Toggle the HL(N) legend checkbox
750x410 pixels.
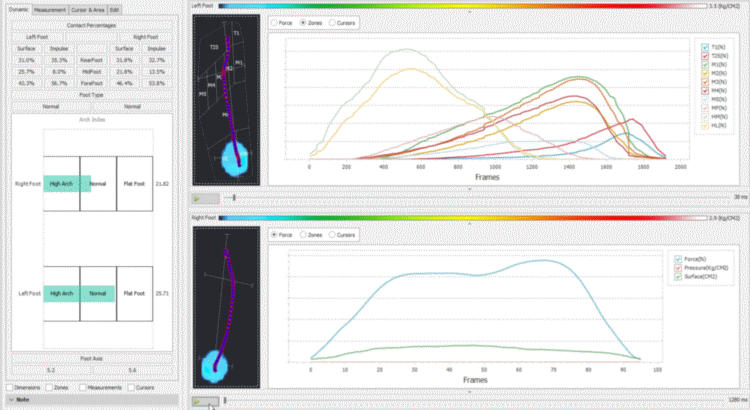tap(705, 125)
